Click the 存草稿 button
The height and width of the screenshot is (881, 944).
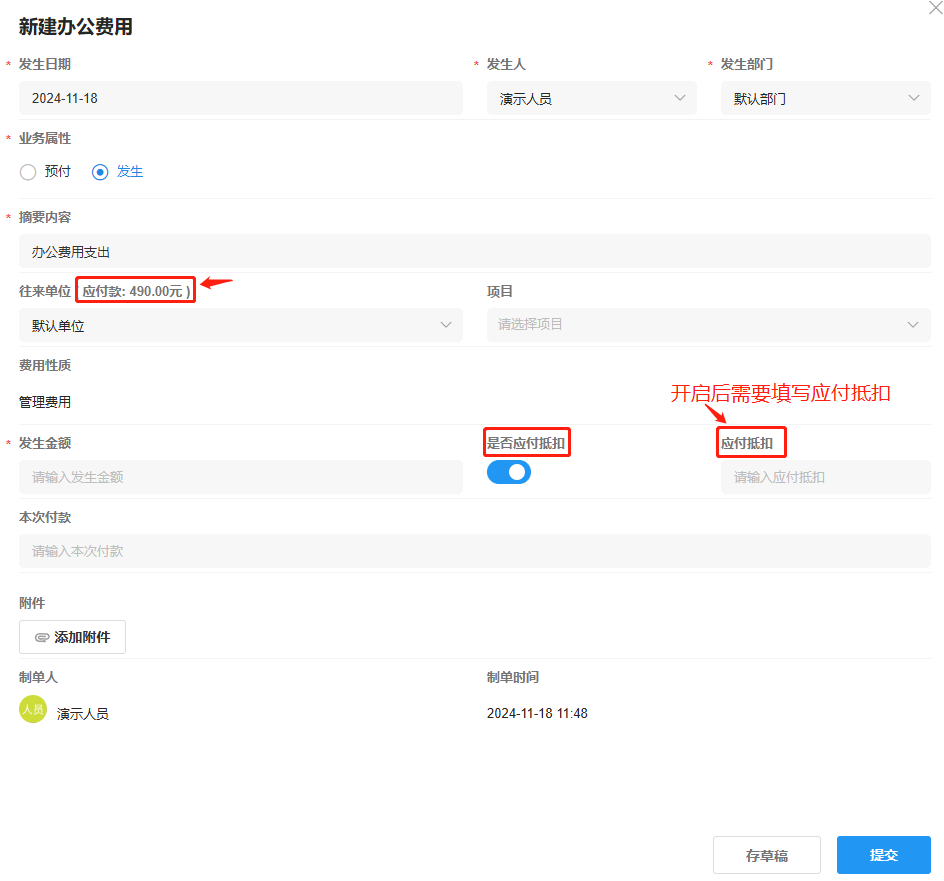tap(766, 855)
